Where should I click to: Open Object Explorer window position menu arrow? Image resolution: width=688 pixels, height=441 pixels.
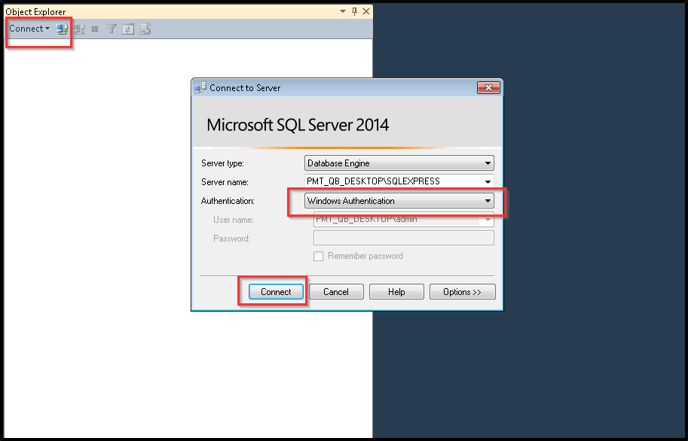343,11
